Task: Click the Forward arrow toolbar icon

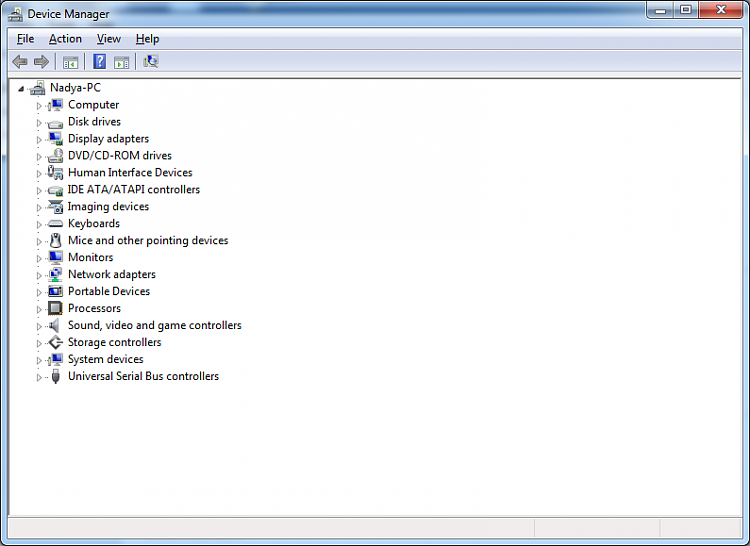Action: click(42, 62)
